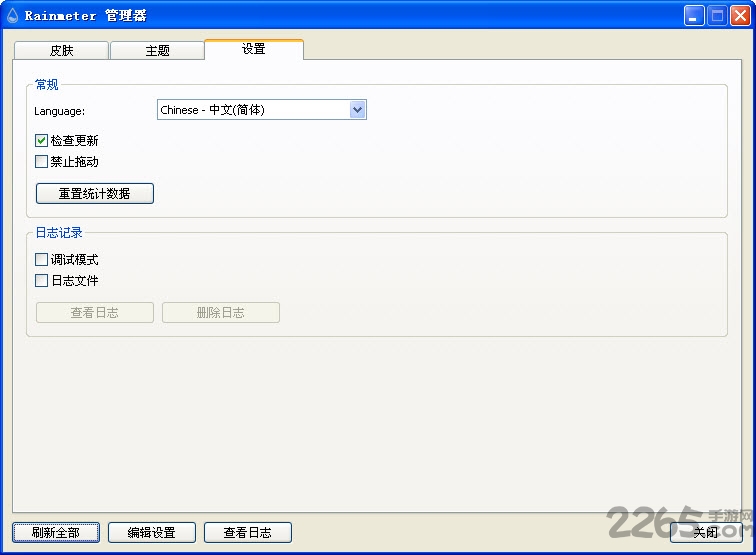Click the 删除日志 button
Viewport: 756px width, 555px height.
(x=221, y=313)
